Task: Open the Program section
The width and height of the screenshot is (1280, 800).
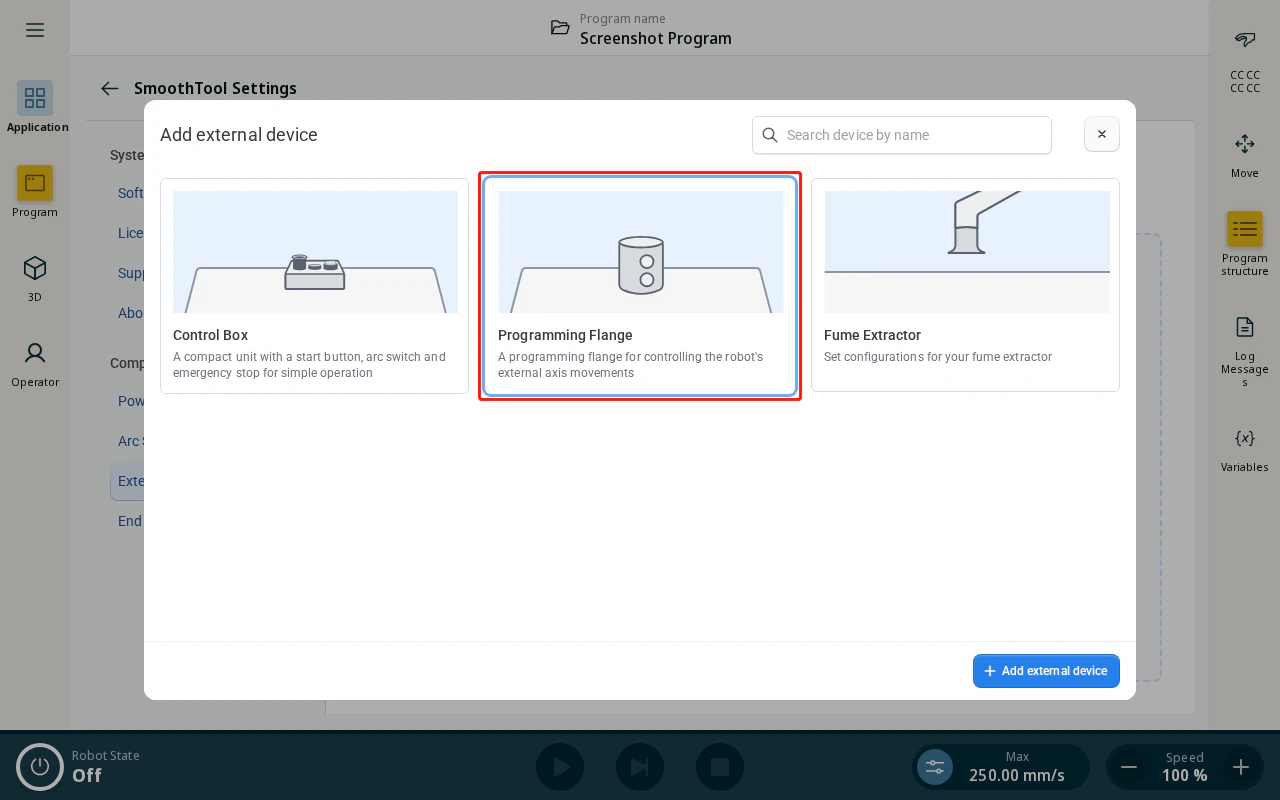Action: tap(35, 192)
